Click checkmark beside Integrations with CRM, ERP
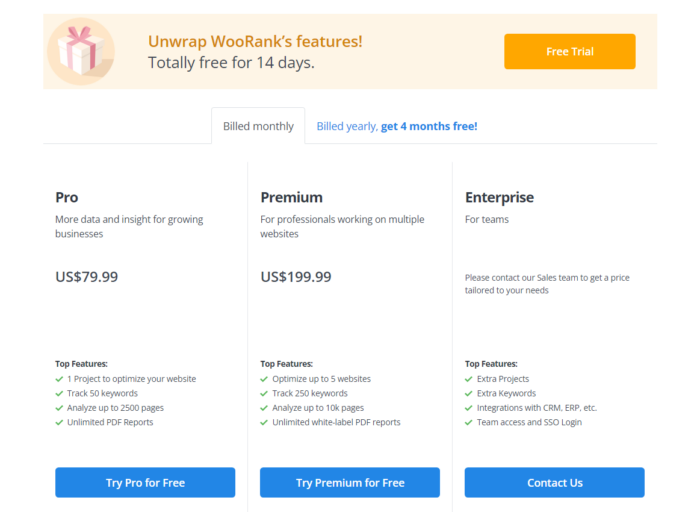This screenshot has height=512, width=700. (x=468, y=408)
